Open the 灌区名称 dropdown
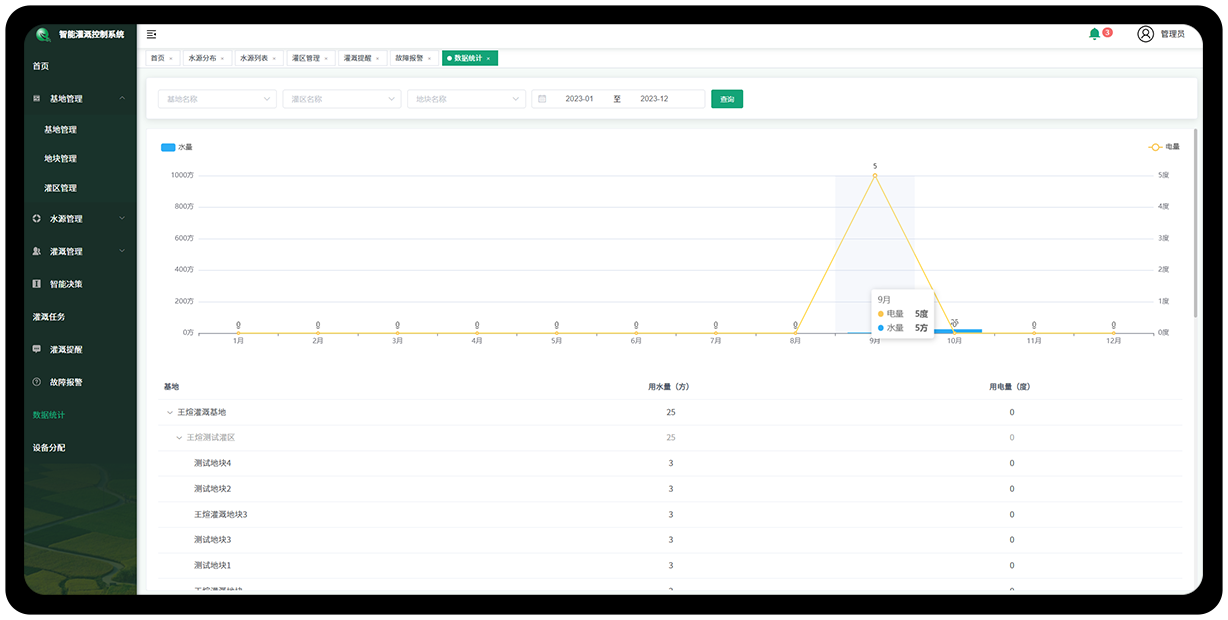Viewport: 1228px width, 620px height. coord(341,99)
